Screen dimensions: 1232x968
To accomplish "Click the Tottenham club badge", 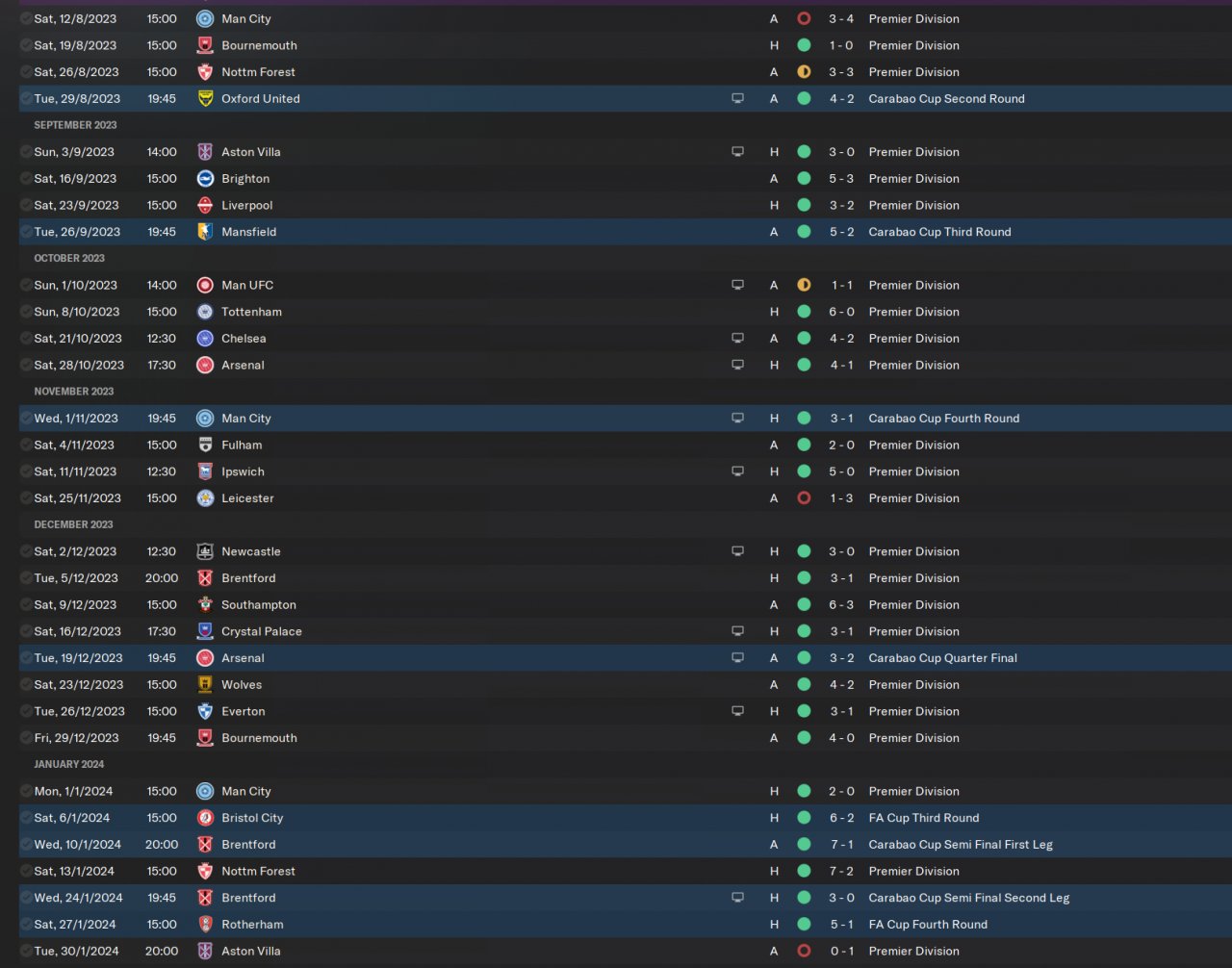I will tap(205, 312).
